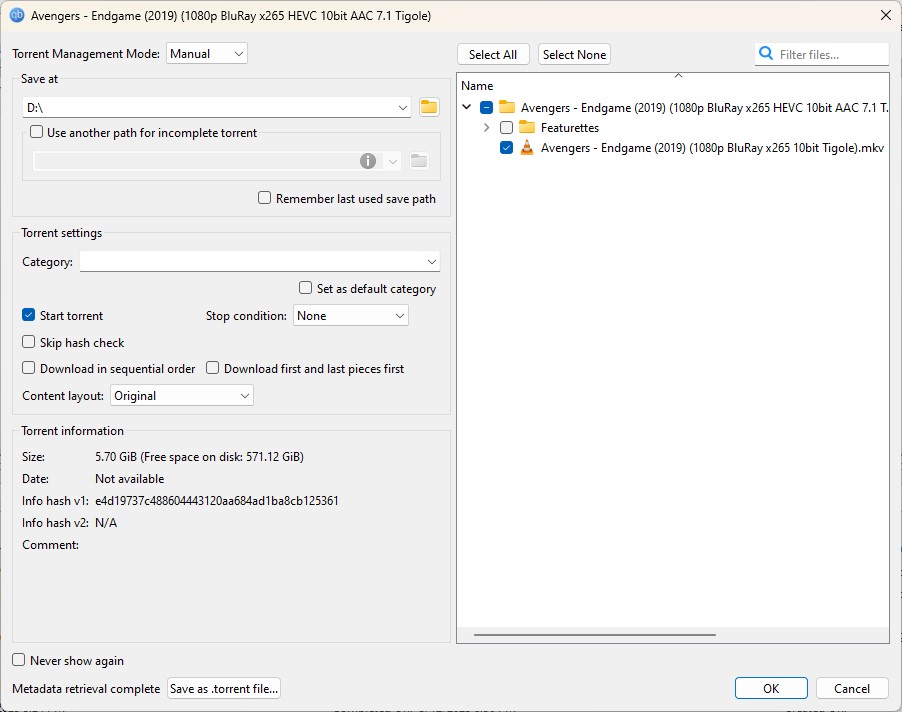Check Remember last used save path

click(x=264, y=198)
